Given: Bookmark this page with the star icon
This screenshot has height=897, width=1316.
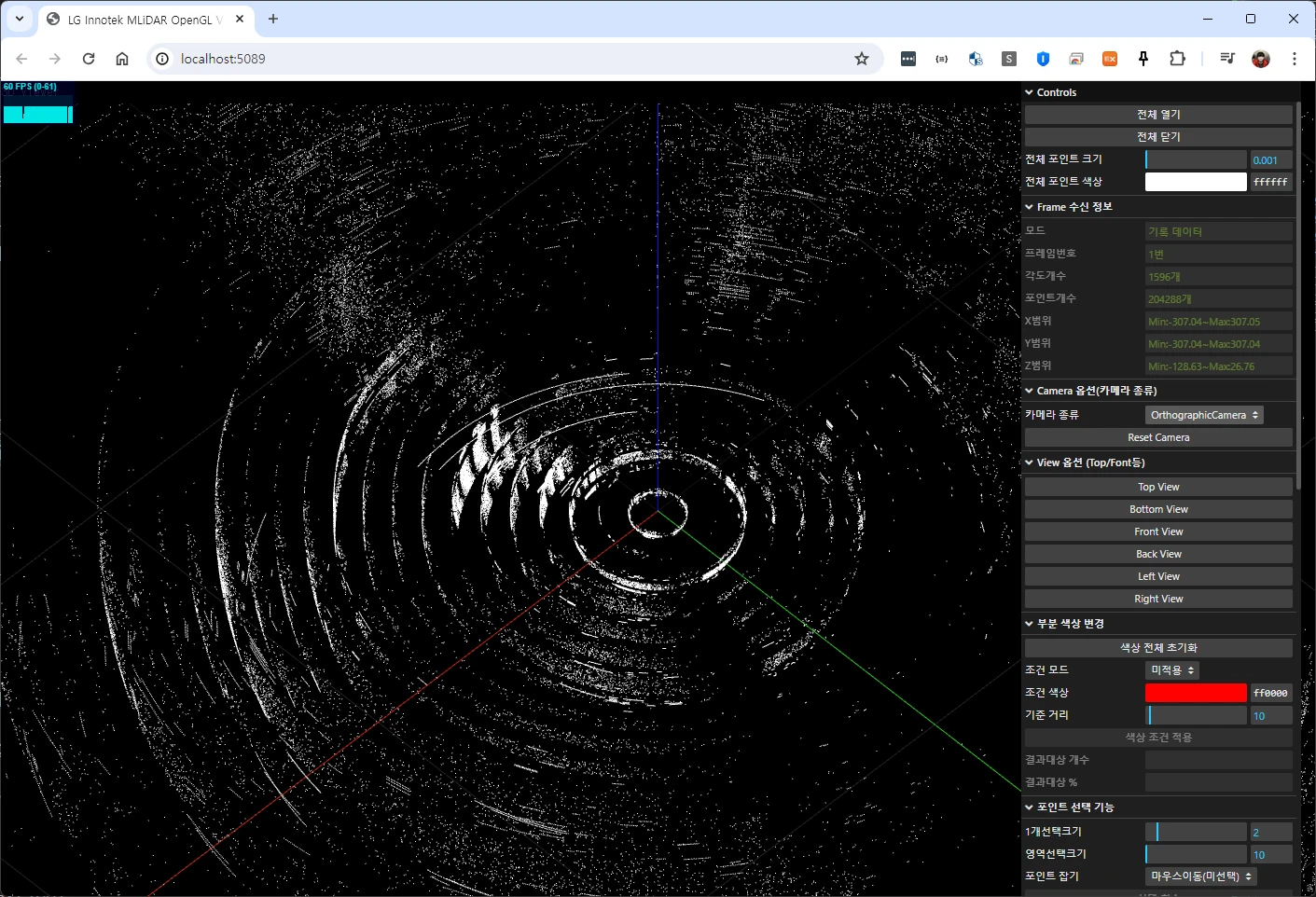Looking at the screenshot, I should pyautogui.click(x=862, y=59).
